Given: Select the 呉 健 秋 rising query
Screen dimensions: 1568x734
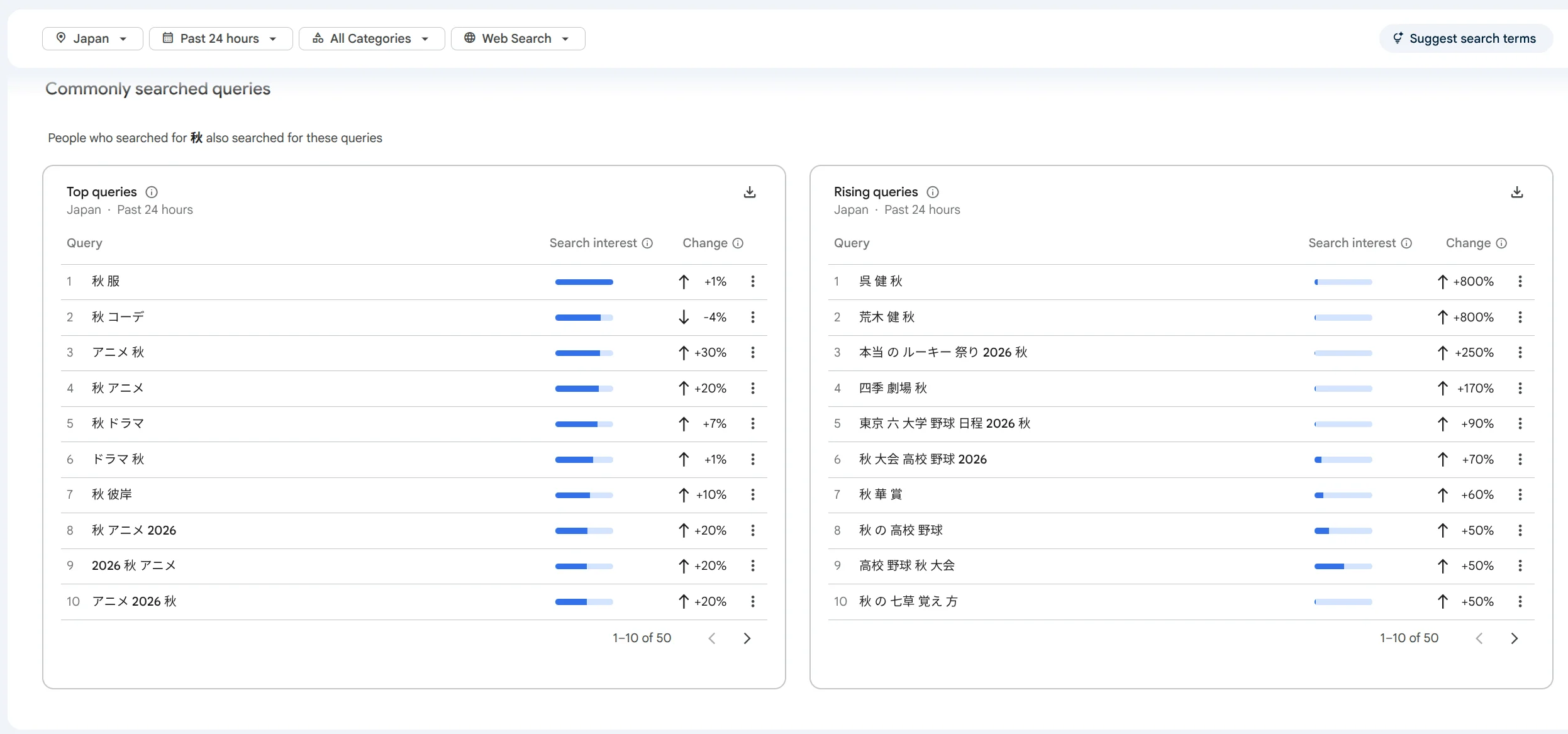Looking at the screenshot, I should 881,281.
